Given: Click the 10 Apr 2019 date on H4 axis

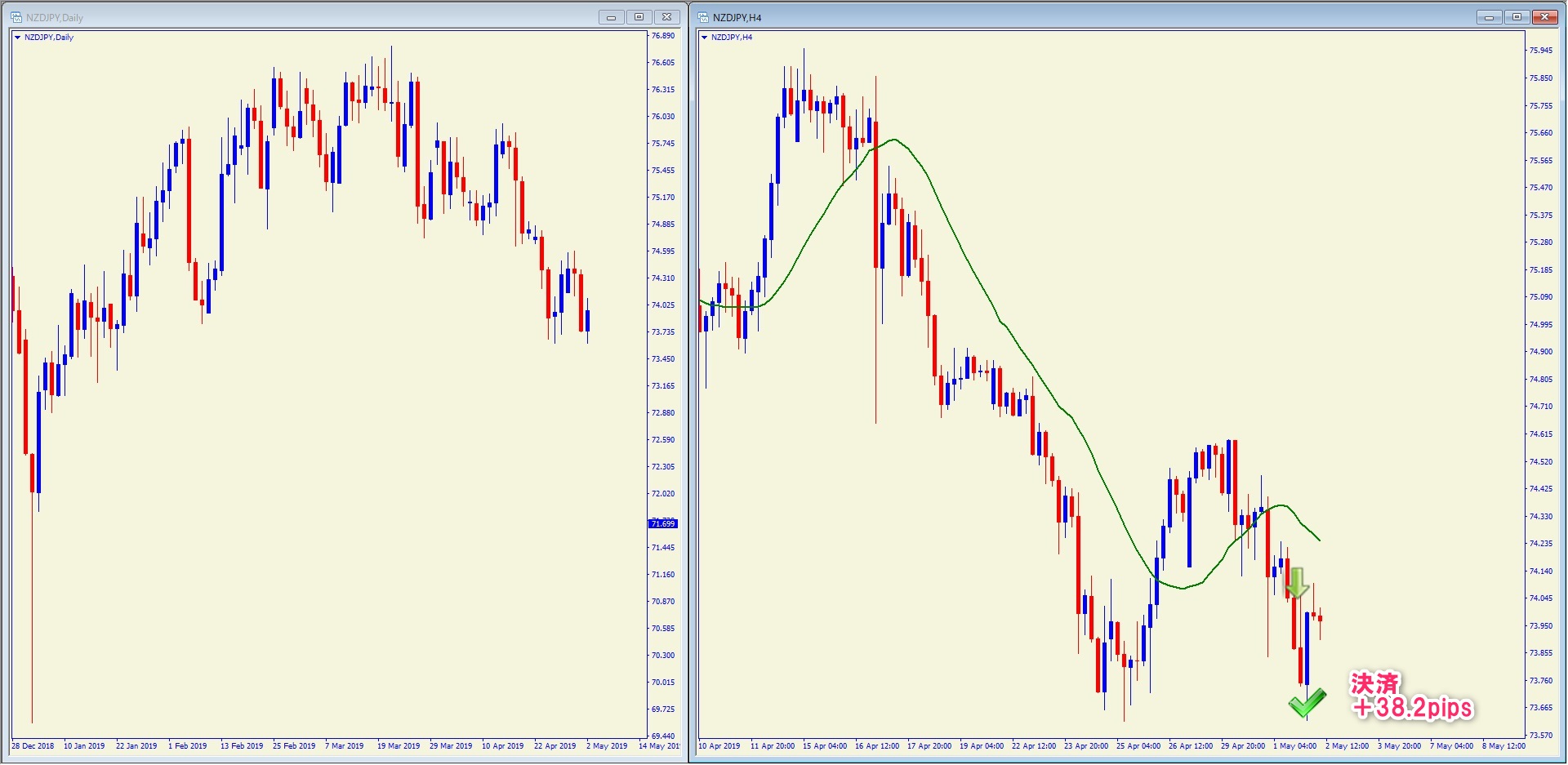Looking at the screenshot, I should (x=719, y=746).
